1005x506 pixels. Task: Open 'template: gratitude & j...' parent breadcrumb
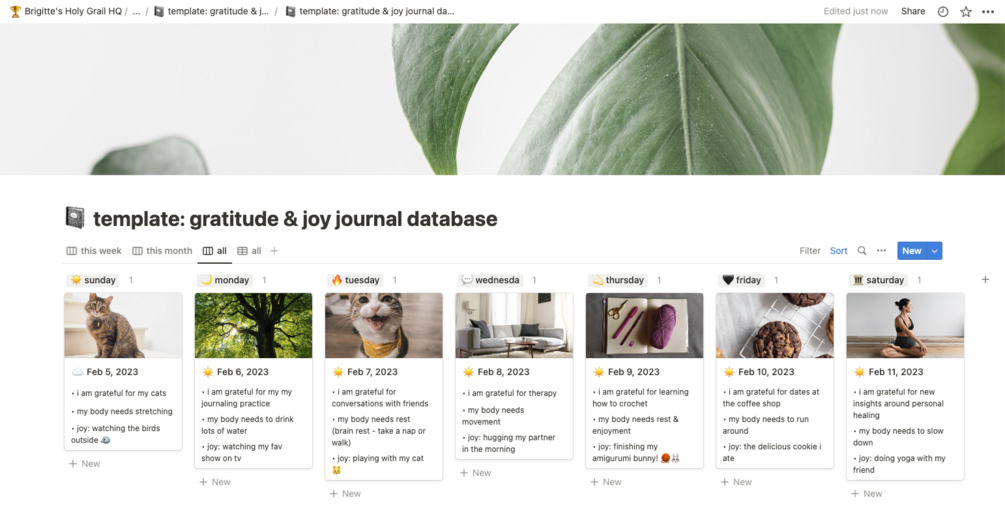[212, 12]
